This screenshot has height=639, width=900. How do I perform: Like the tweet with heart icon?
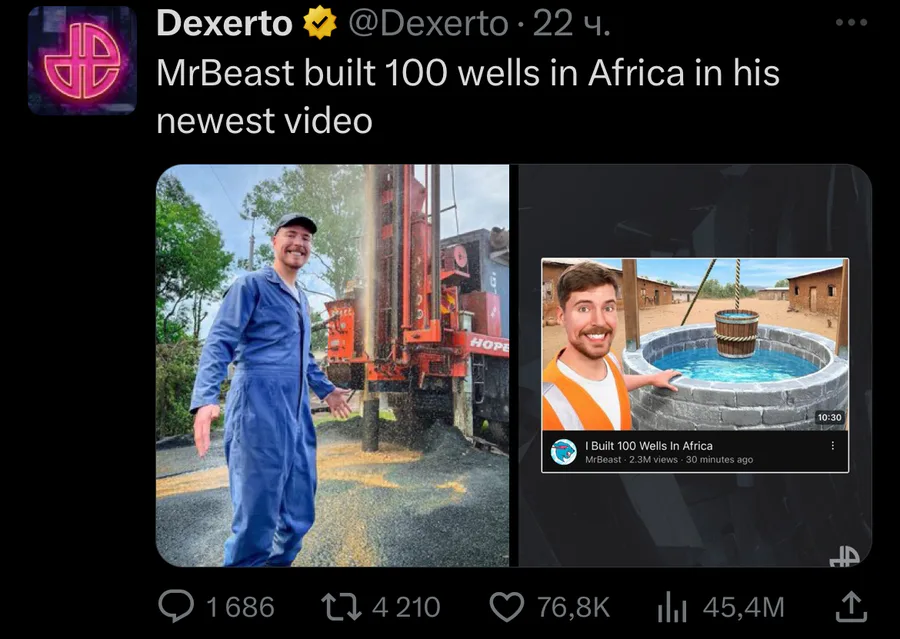point(506,607)
